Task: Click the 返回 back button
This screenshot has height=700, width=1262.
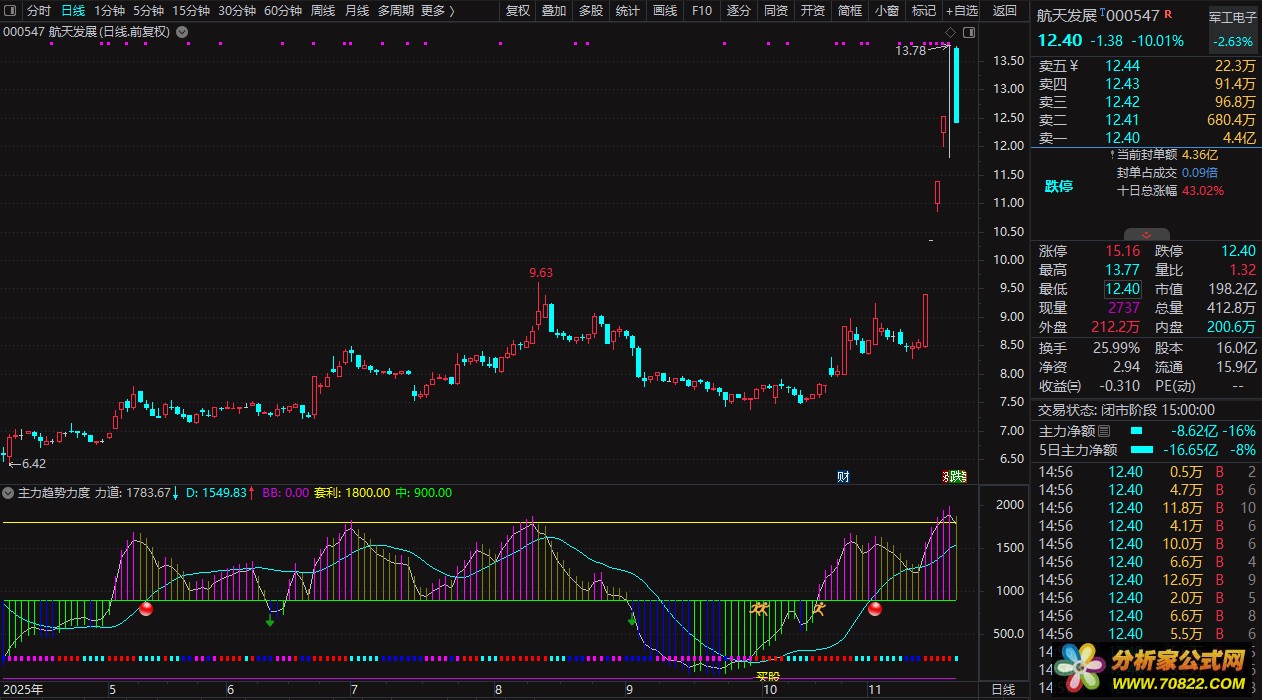Action: tap(1004, 11)
